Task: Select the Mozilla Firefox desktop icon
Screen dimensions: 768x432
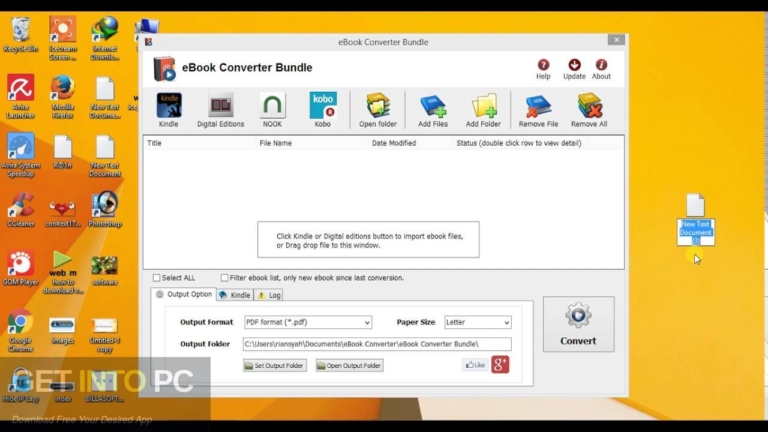Action: [63, 96]
